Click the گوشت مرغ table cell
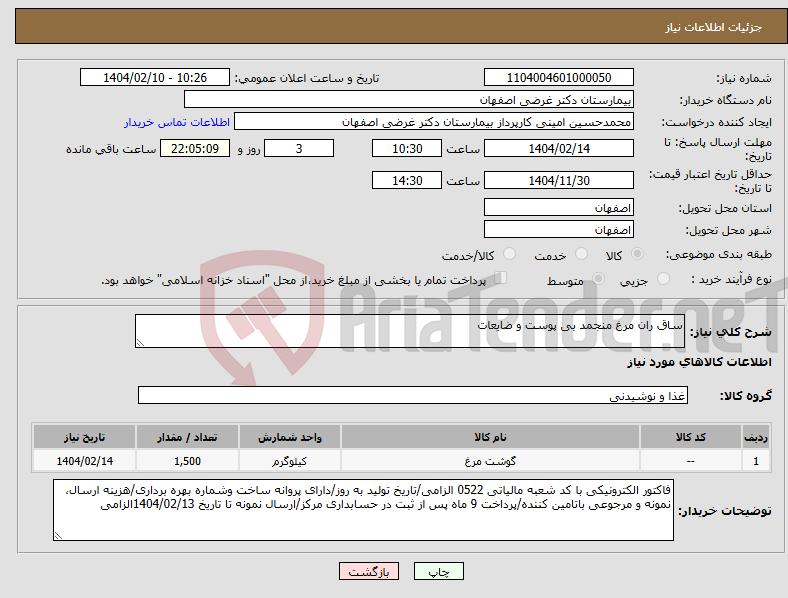The image size is (788, 598). click(490, 461)
